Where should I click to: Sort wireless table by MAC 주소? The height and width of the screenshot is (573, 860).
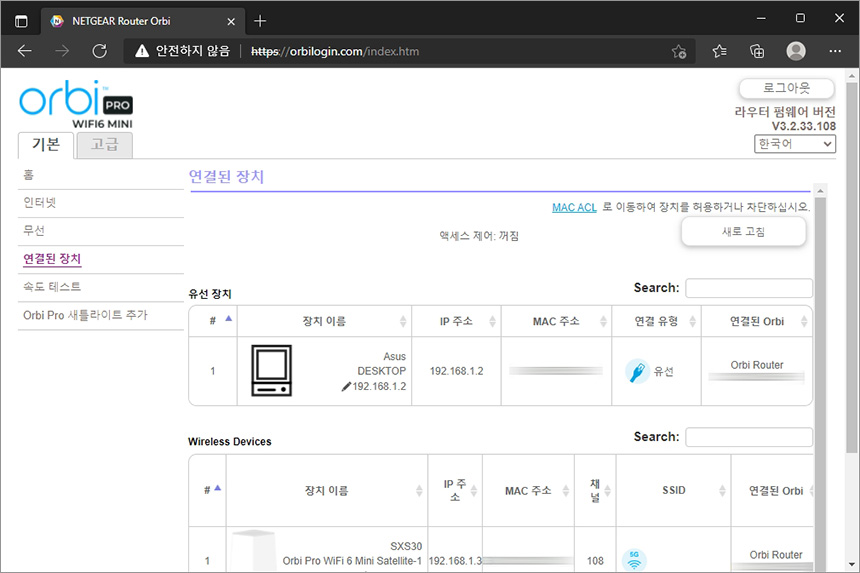(528, 491)
